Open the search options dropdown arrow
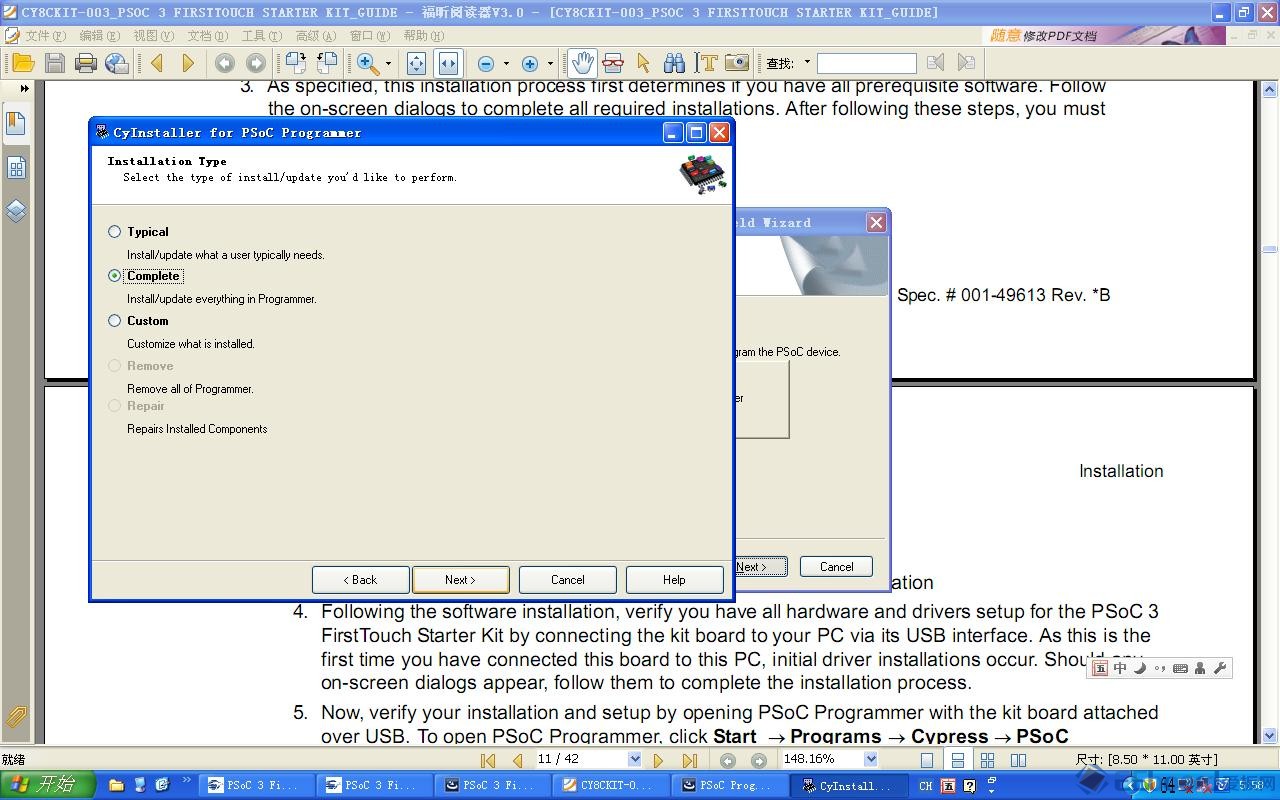 click(807, 63)
